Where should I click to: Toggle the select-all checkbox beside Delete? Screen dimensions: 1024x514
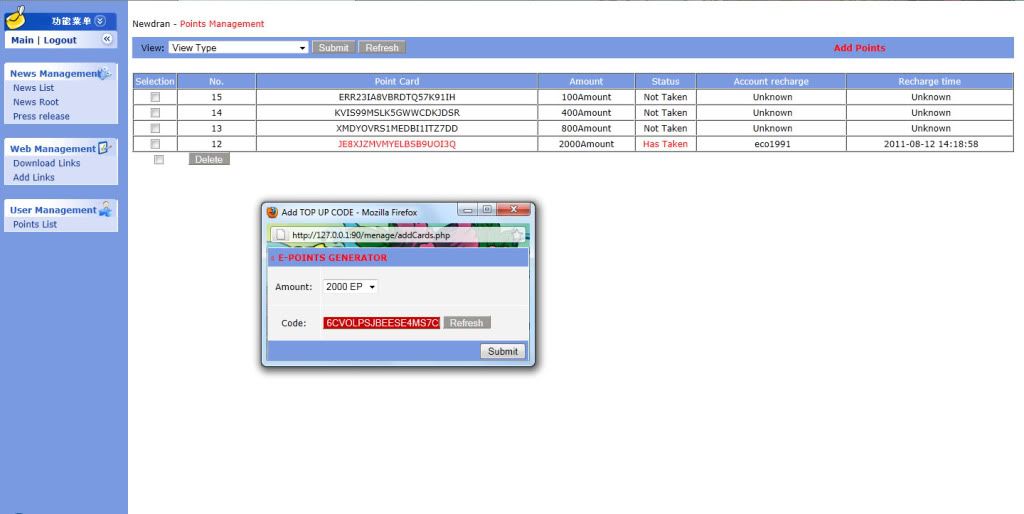click(x=159, y=159)
